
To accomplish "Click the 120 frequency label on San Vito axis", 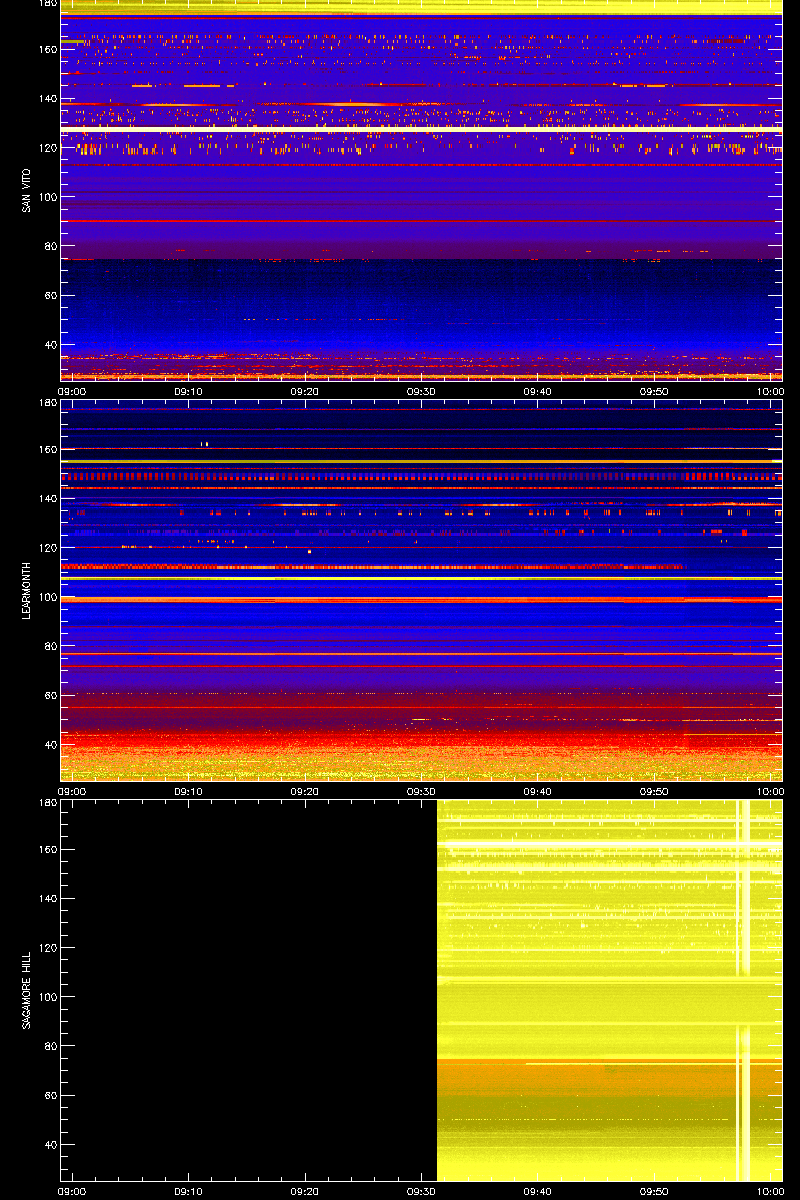I will click(46, 148).
